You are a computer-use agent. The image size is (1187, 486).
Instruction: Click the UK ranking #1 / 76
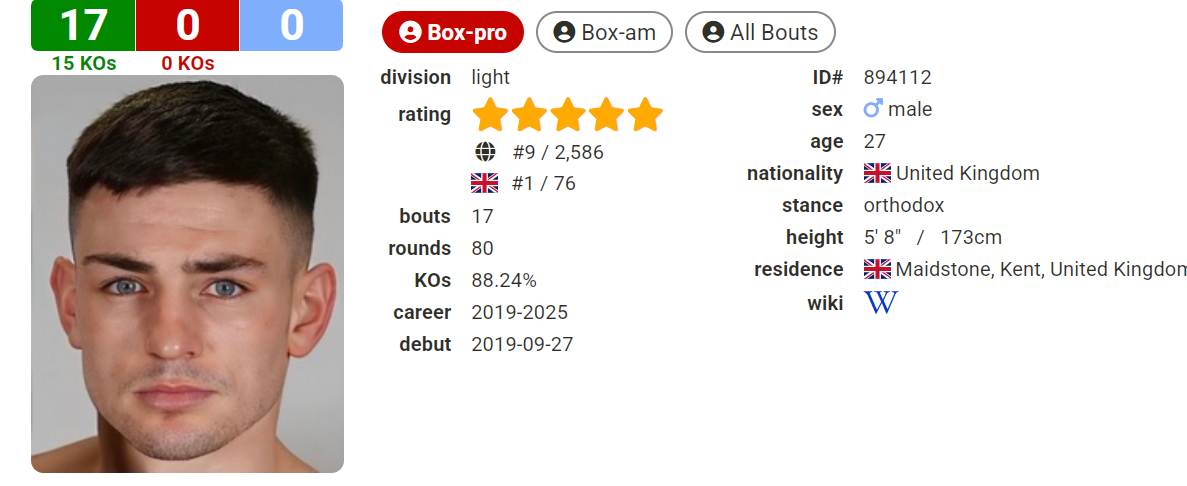pyautogui.click(x=544, y=183)
